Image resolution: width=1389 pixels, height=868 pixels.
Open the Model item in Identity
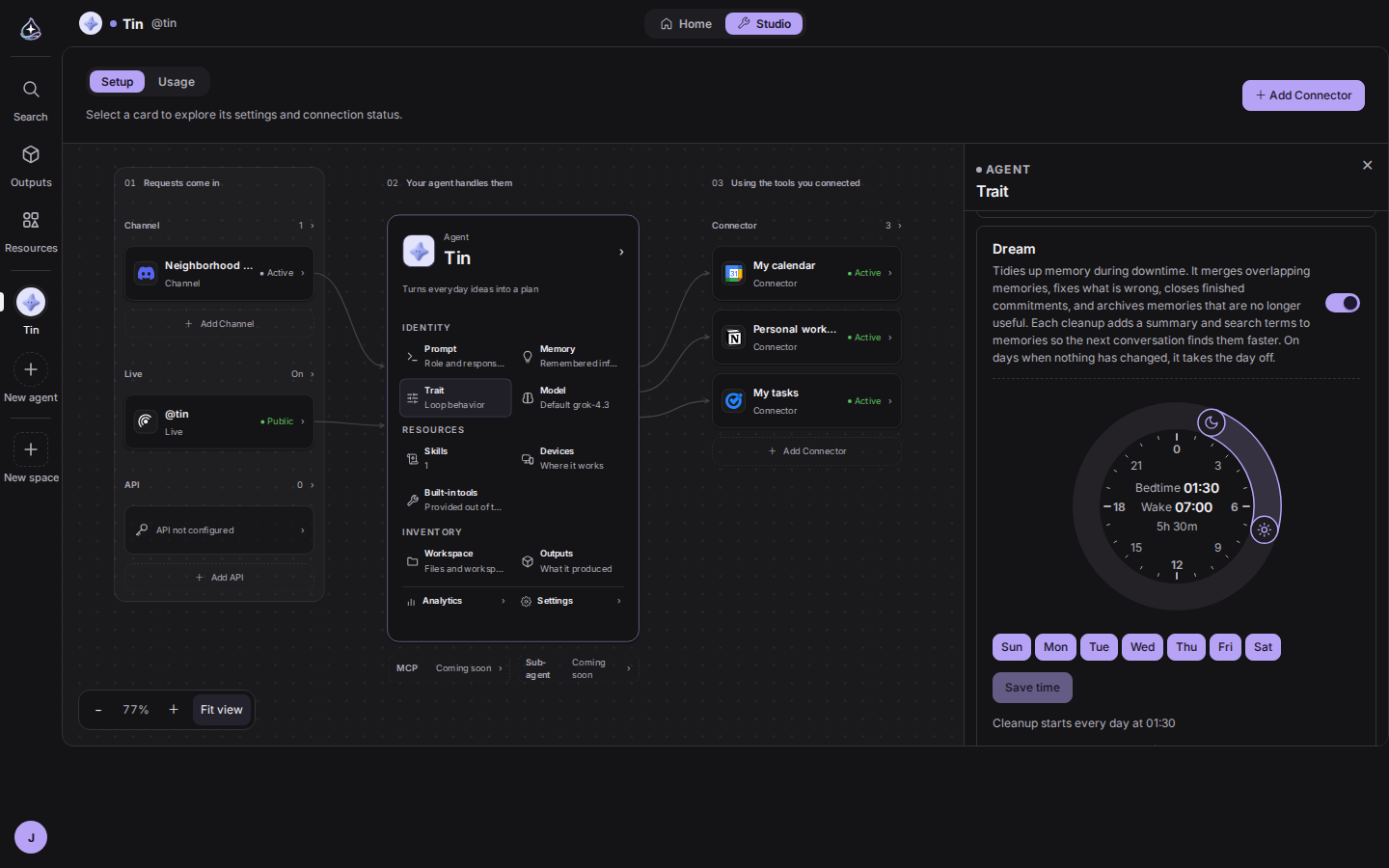569,397
